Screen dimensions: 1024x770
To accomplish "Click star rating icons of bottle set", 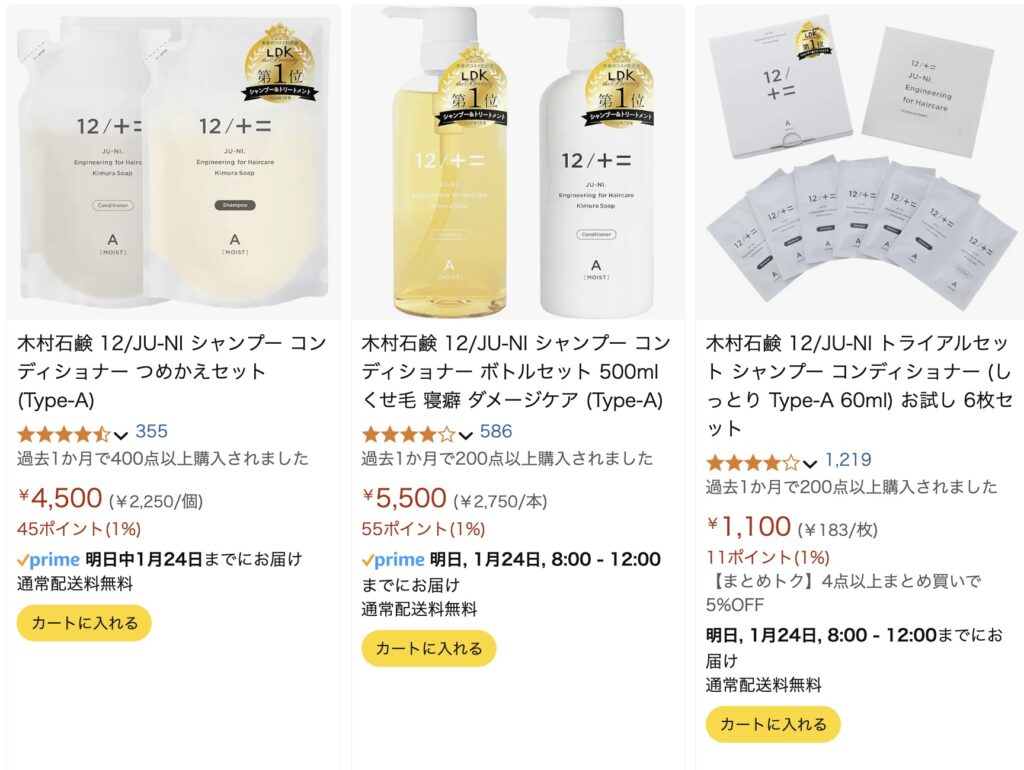I will pyautogui.click(x=408, y=434).
